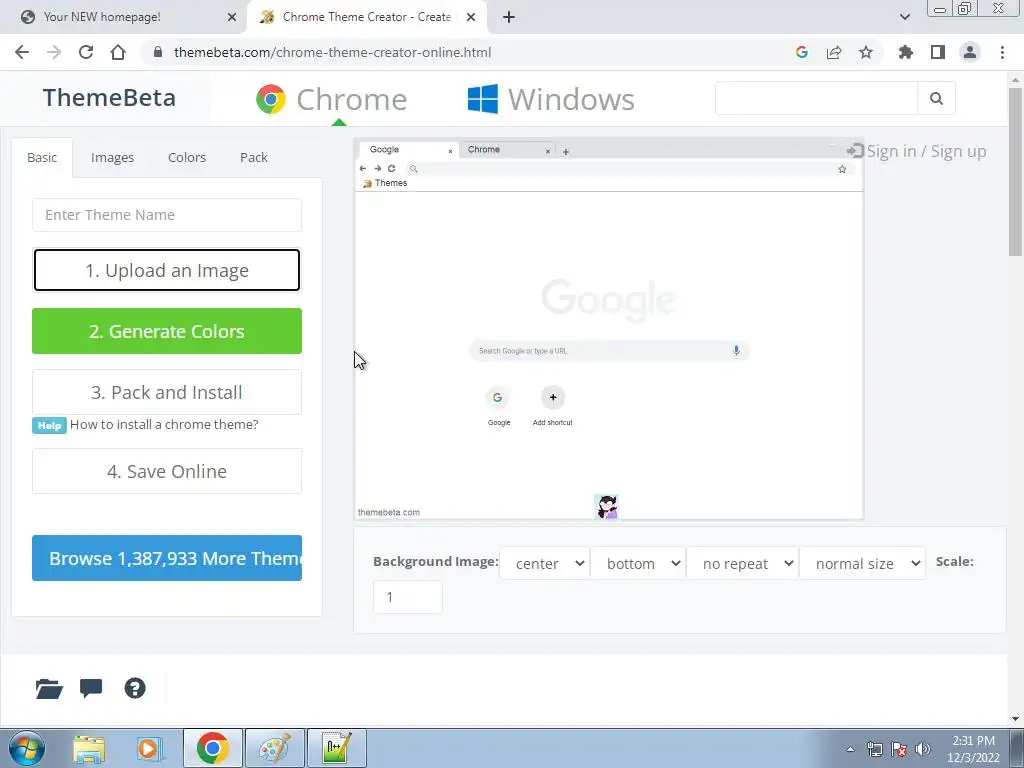Open the horizontal position dropdown showing center
This screenshot has width=1024, height=768.
pos(545,563)
